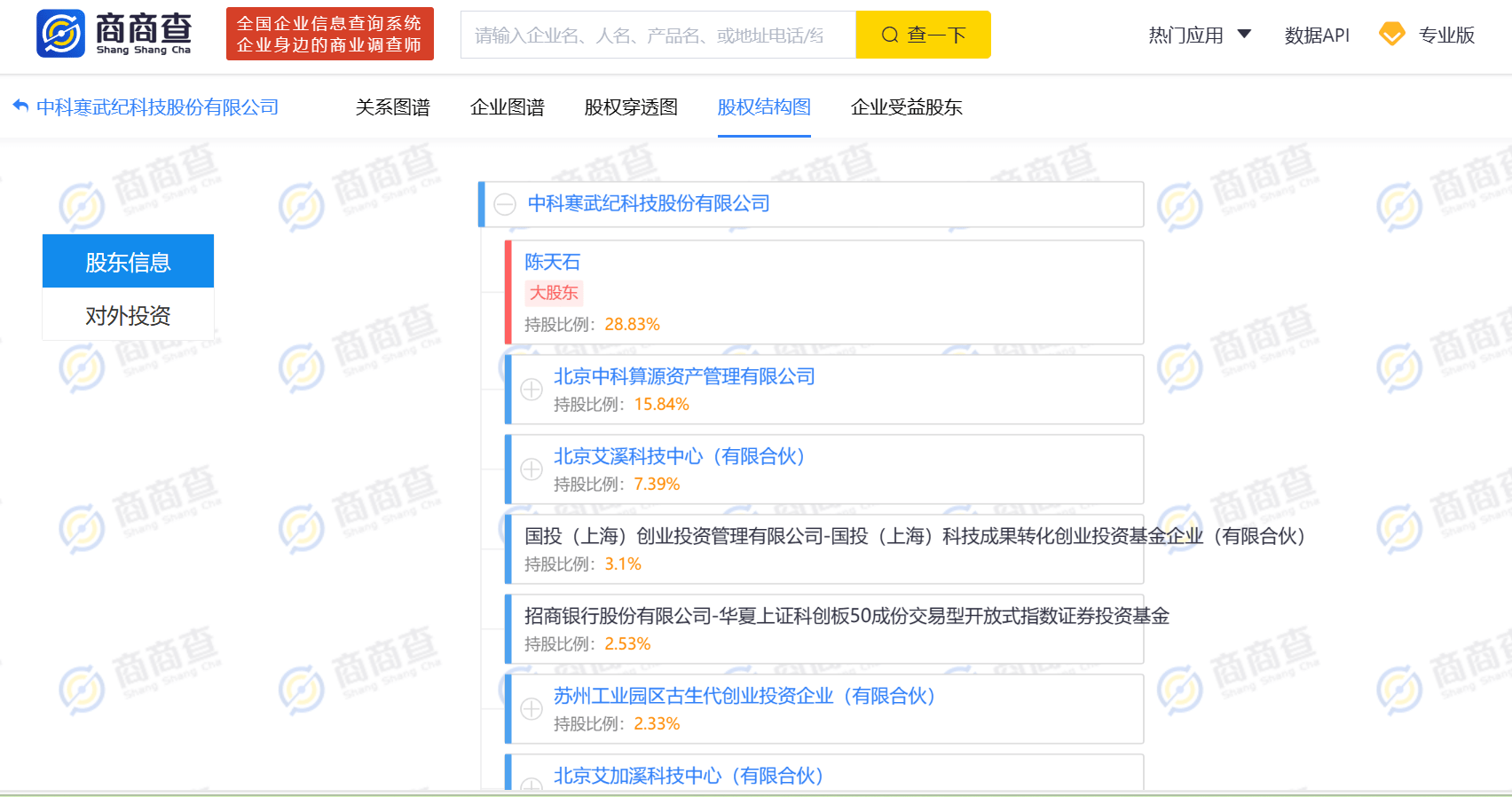Expand the 北京中科算源资产管理有限公司 node
This screenshot has width=1512, height=797.
532,390
